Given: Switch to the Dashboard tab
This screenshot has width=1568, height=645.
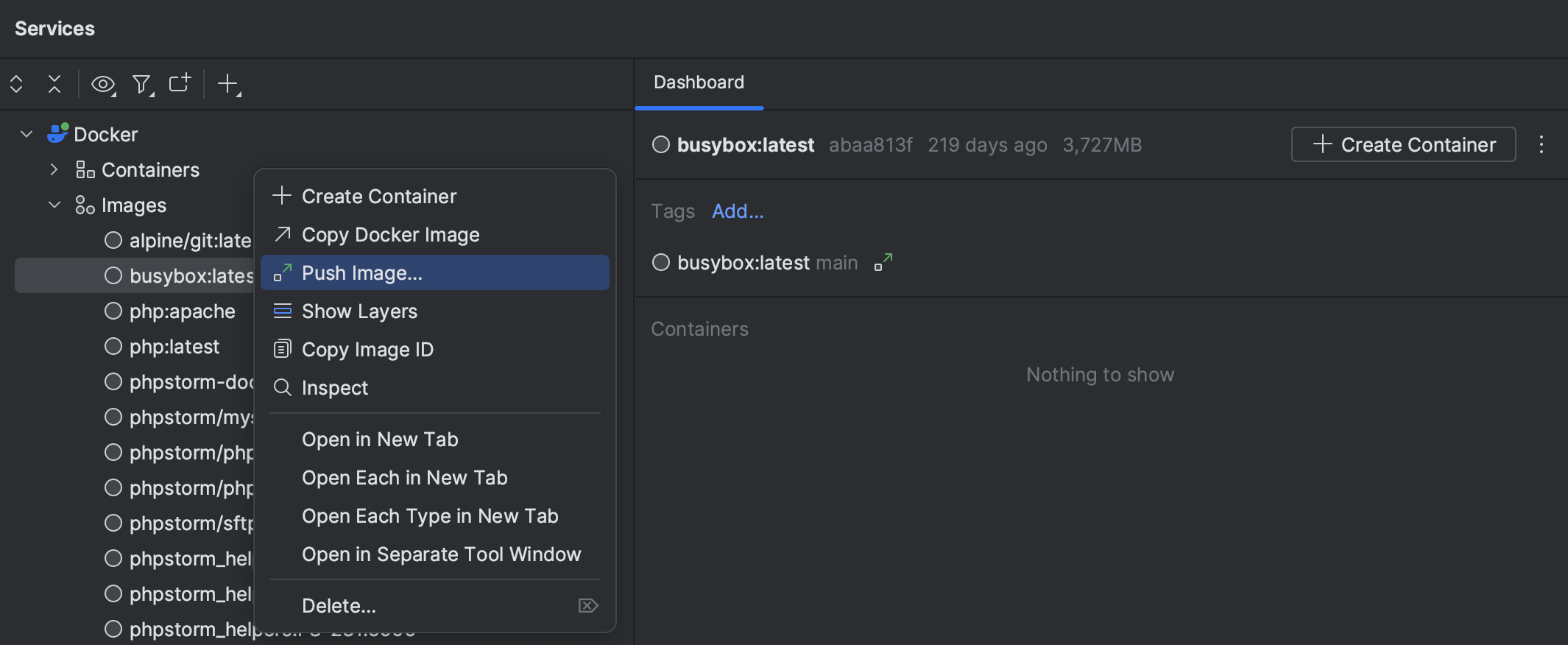Looking at the screenshot, I should 699,82.
